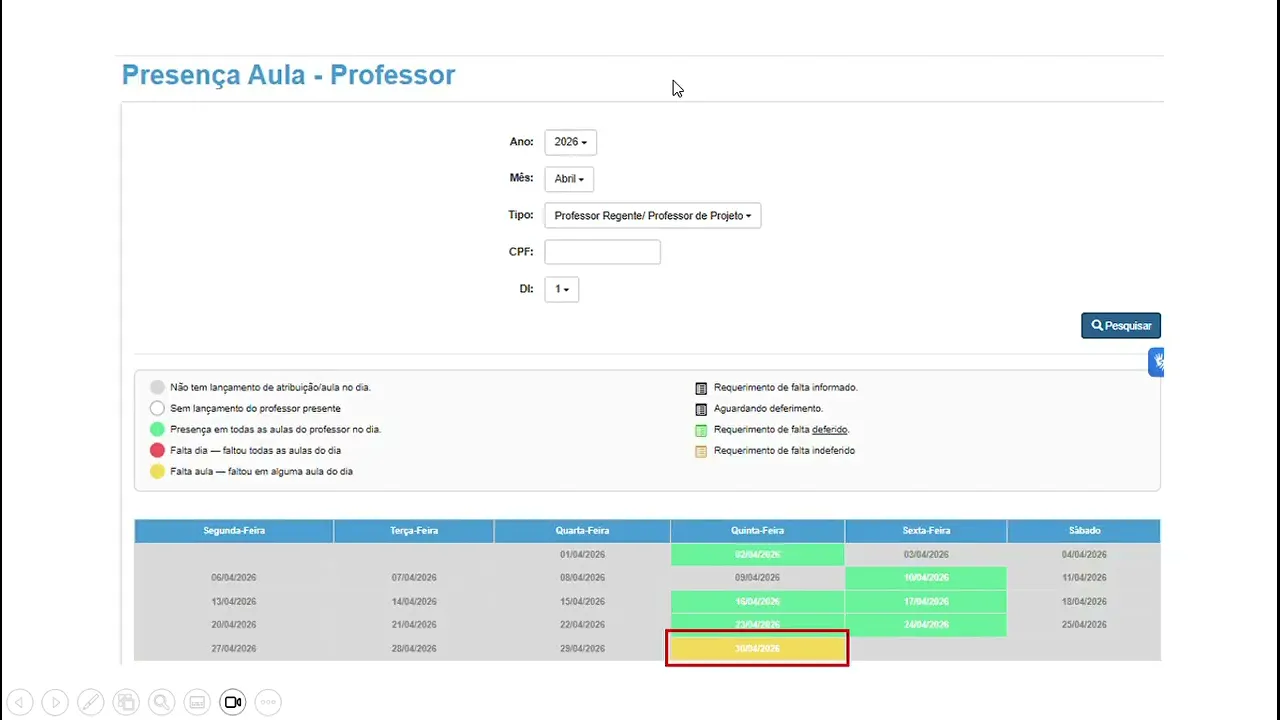This screenshot has height=720, width=1280.
Task: Click the 08/04/2026 date cell
Action: [582, 578]
